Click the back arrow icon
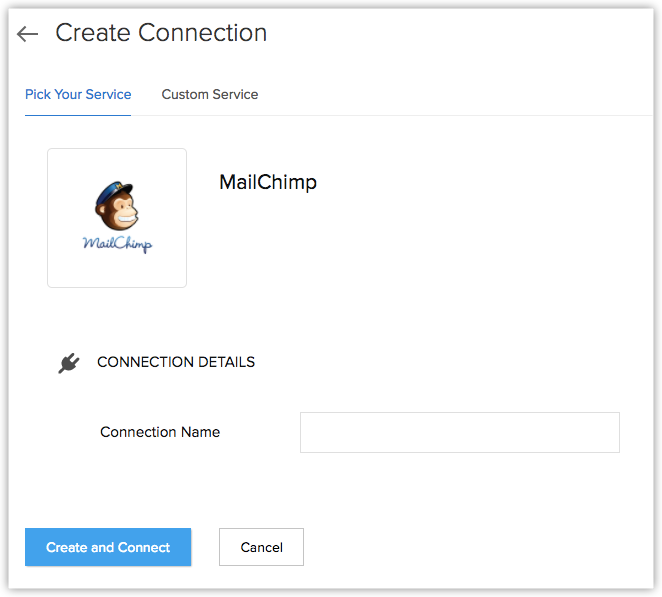This screenshot has height=597, width=662. coord(27,34)
